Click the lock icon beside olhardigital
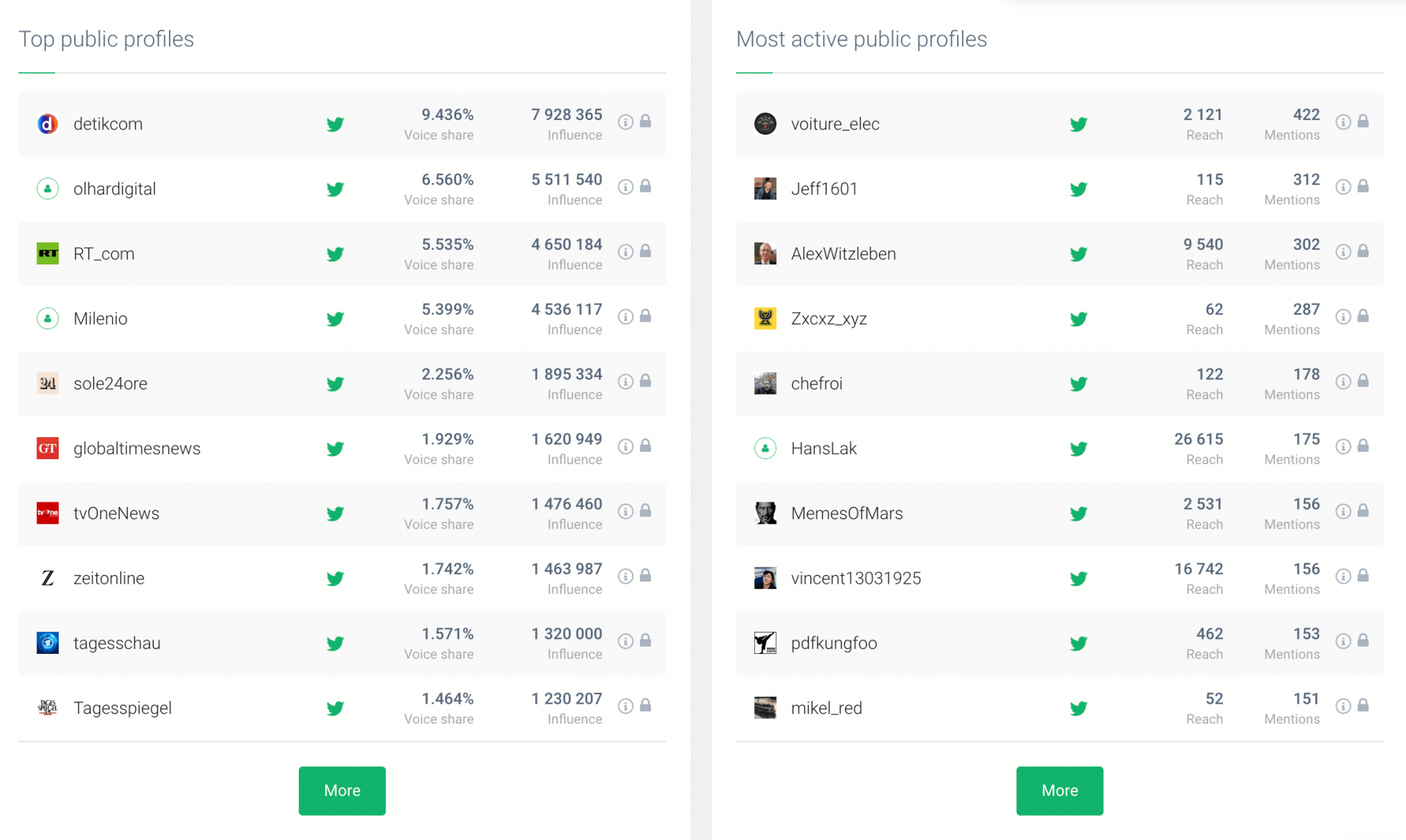The width and height of the screenshot is (1406, 840). point(645,187)
